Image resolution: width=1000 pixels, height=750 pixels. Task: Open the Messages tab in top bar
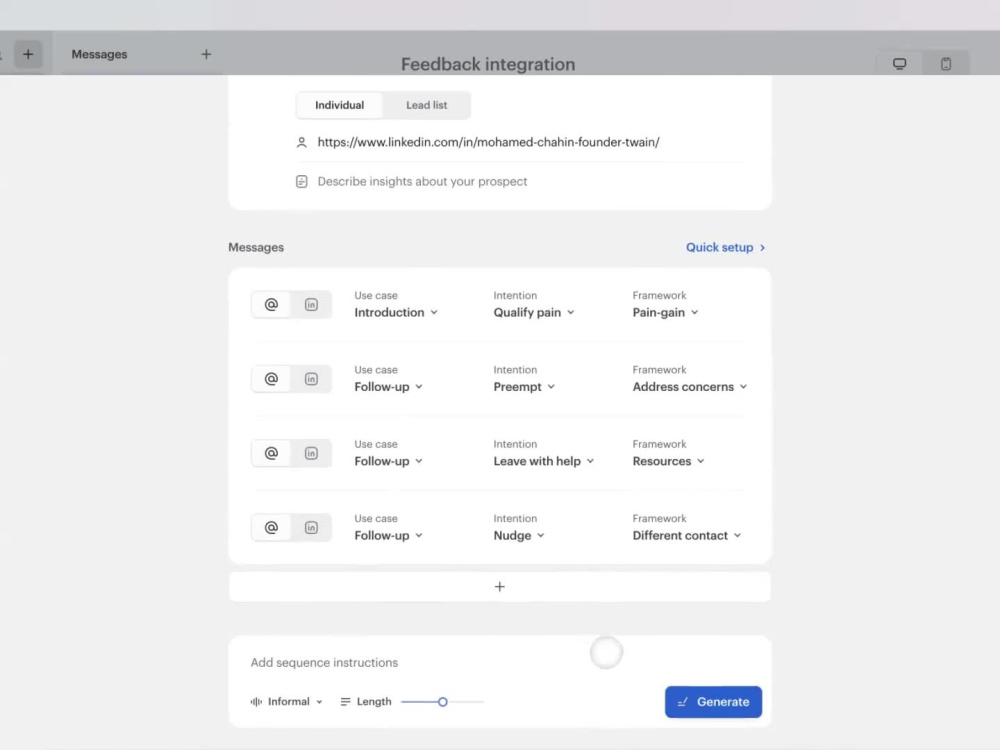[99, 54]
